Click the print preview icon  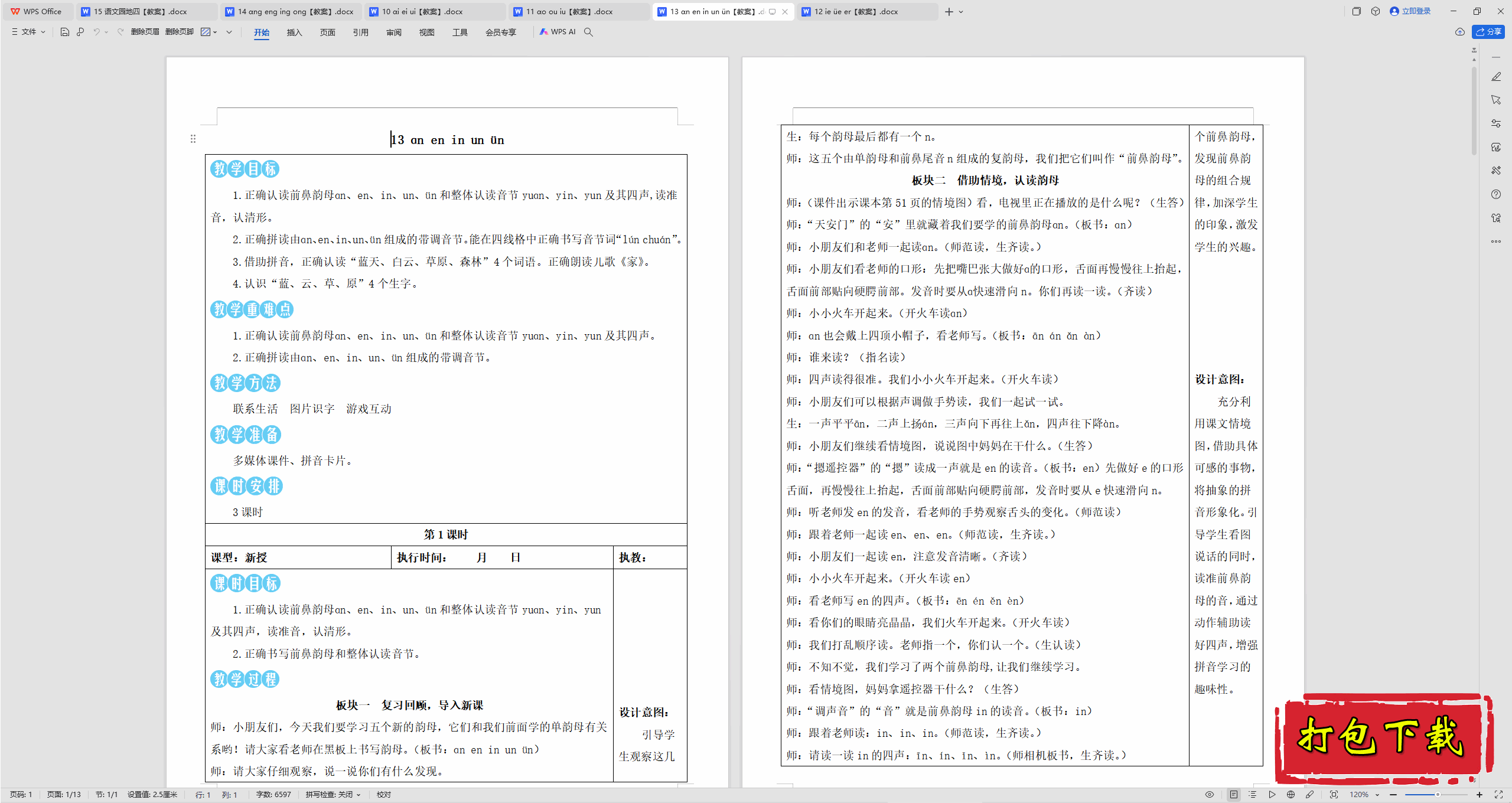pos(80,32)
